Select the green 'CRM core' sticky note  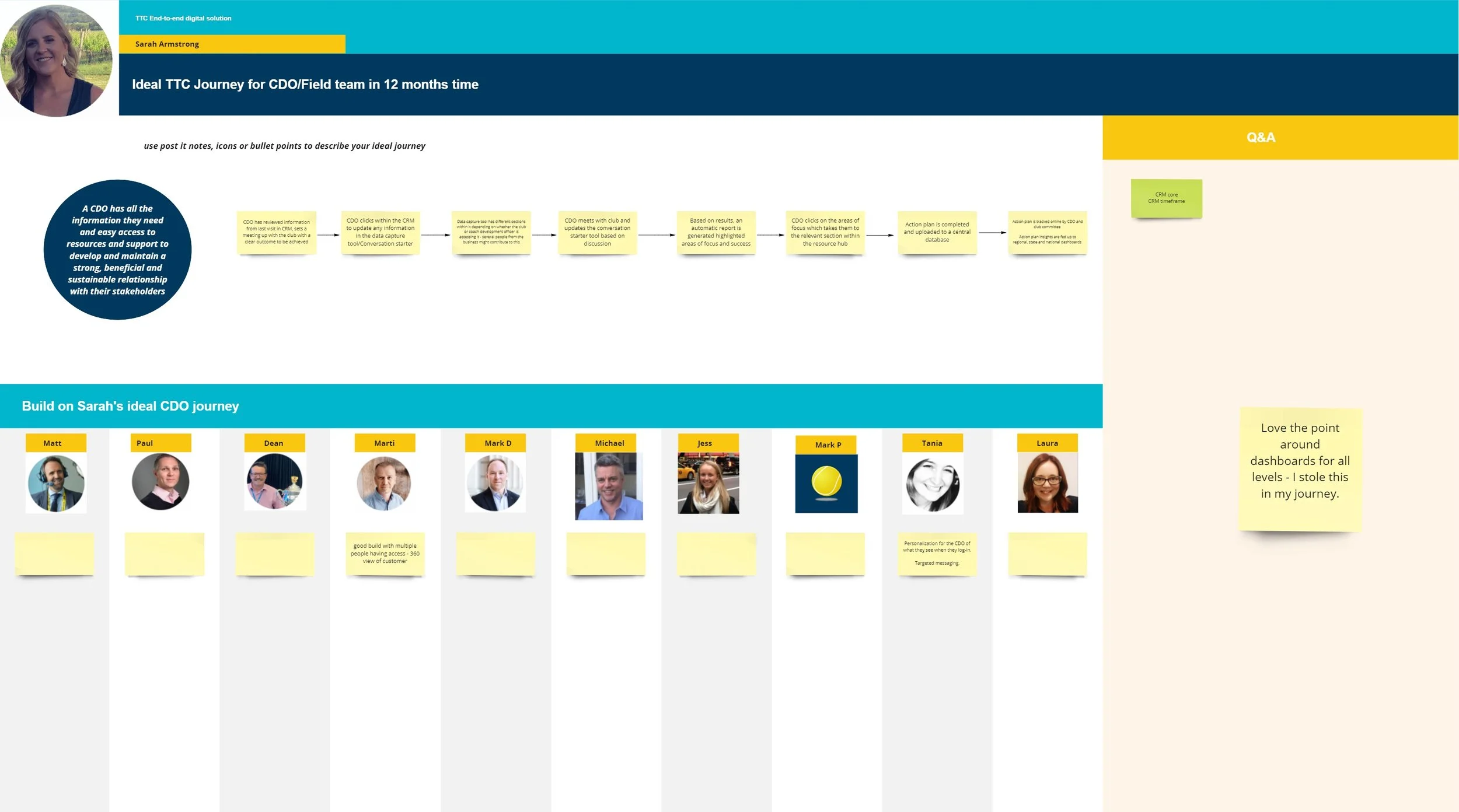tap(1166, 198)
